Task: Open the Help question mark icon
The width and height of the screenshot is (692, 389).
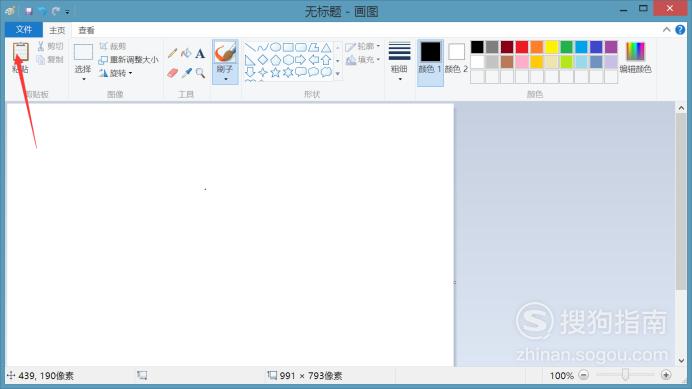Action: coord(680,30)
